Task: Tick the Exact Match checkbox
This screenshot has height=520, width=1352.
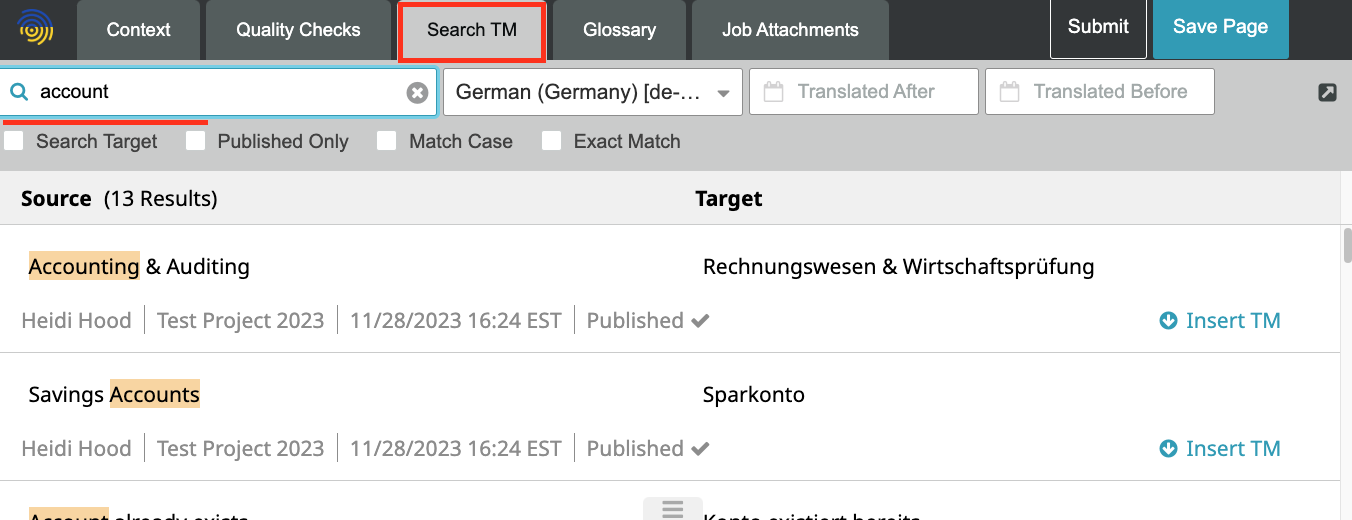Action: point(552,141)
